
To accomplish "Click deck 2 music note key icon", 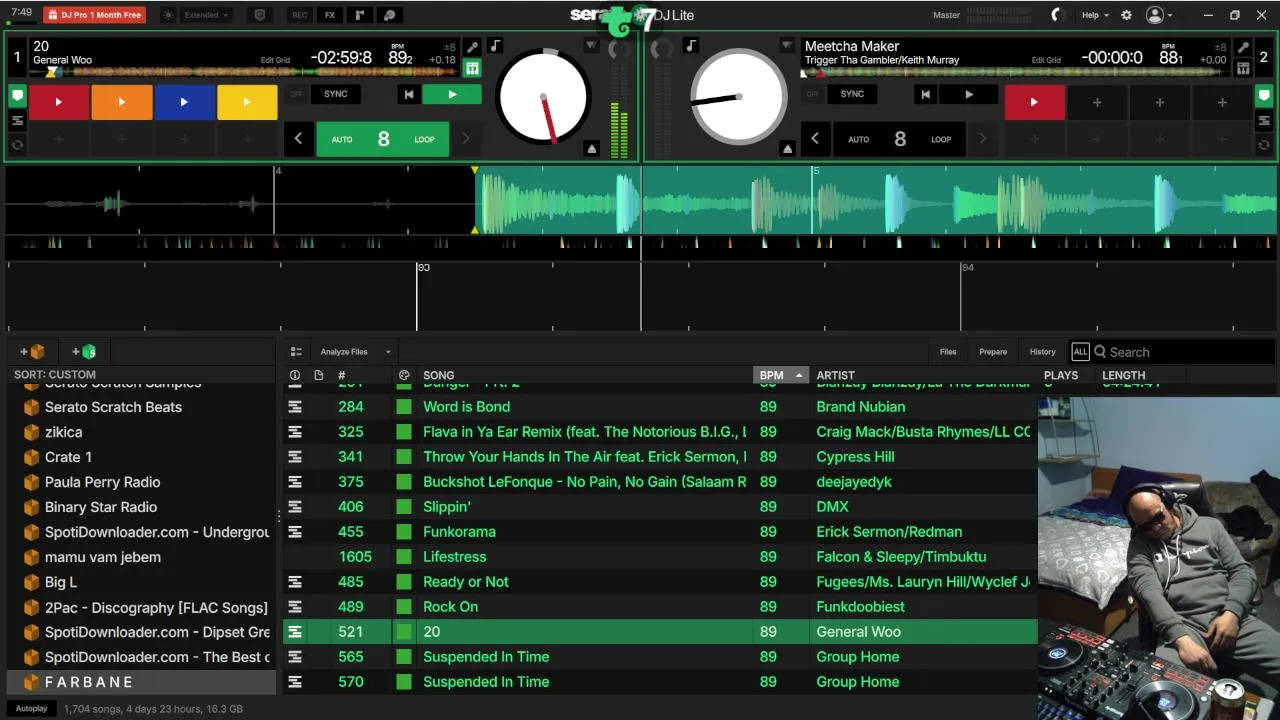I will pyautogui.click(x=690, y=46).
